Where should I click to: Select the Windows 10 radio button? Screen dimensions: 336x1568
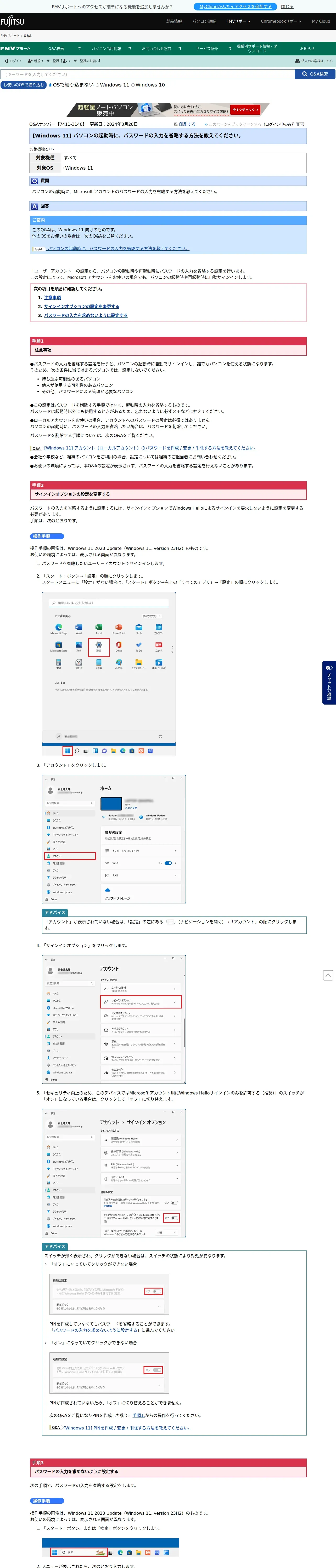click(133, 85)
